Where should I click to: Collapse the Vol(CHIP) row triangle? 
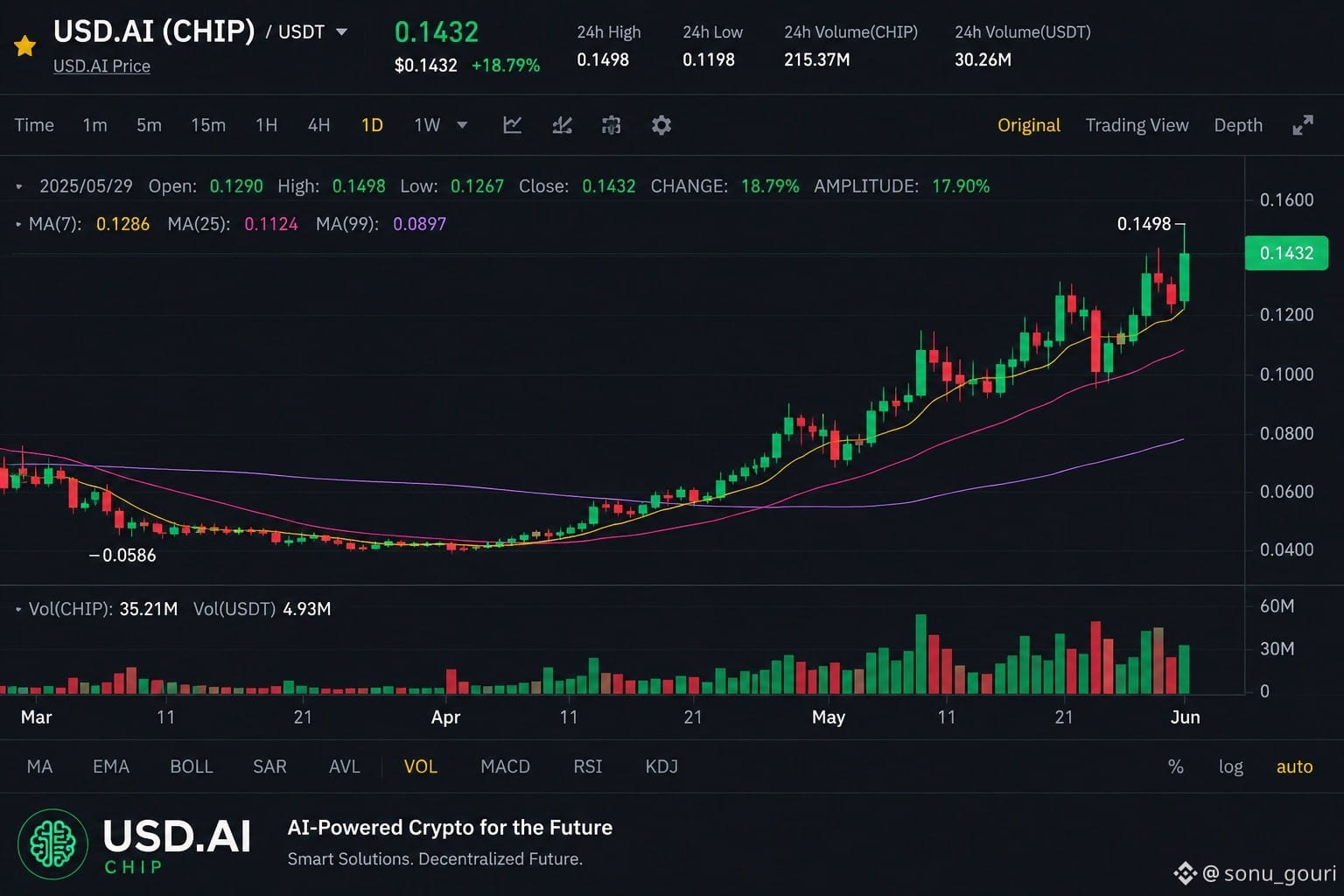coord(18,609)
